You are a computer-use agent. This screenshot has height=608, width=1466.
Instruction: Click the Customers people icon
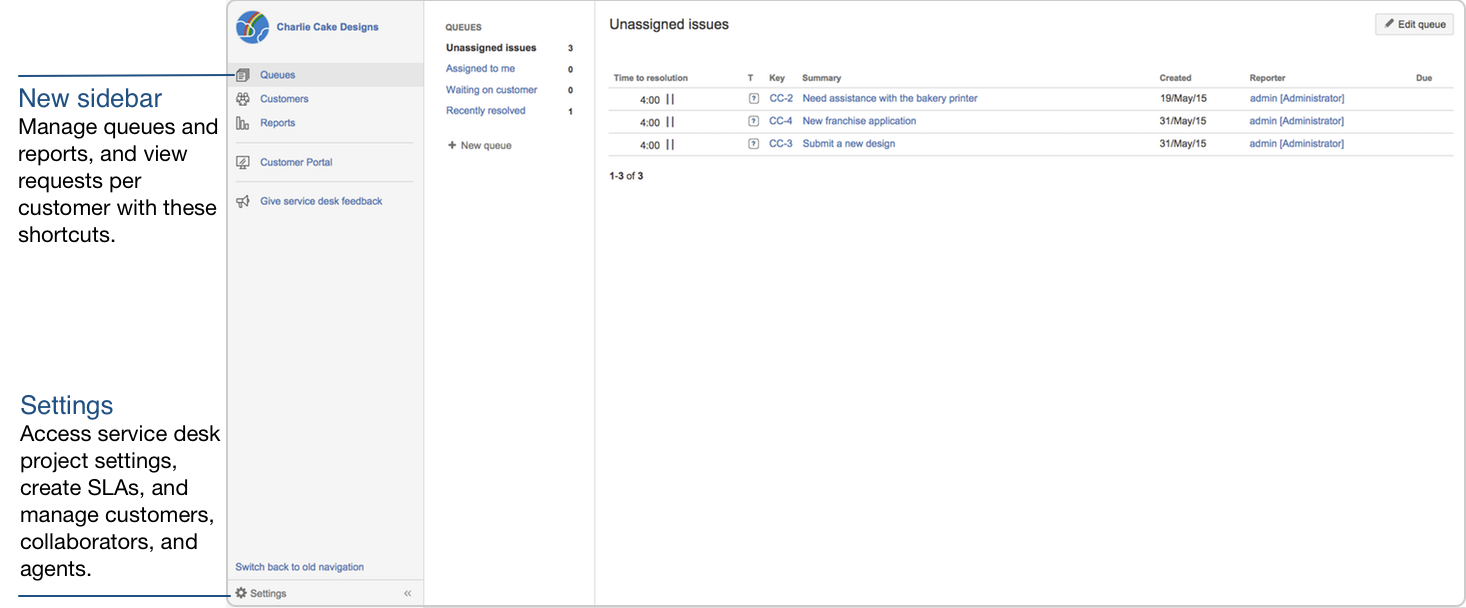[242, 99]
